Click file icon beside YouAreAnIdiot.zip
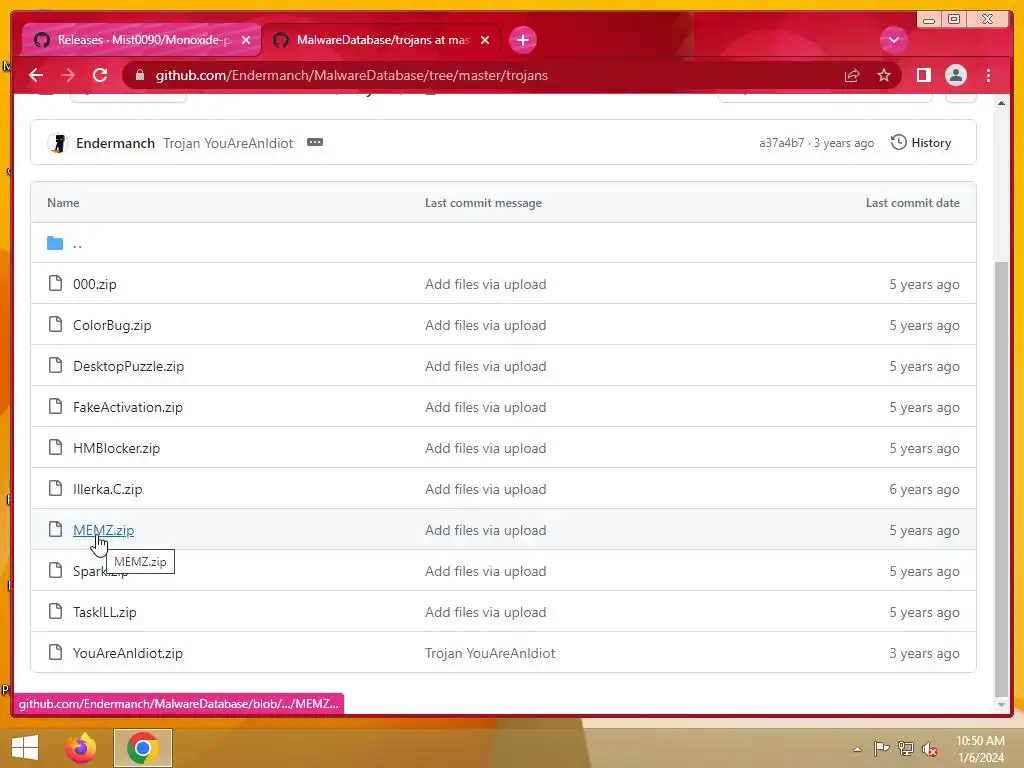The width and height of the screenshot is (1024, 768). click(x=56, y=652)
